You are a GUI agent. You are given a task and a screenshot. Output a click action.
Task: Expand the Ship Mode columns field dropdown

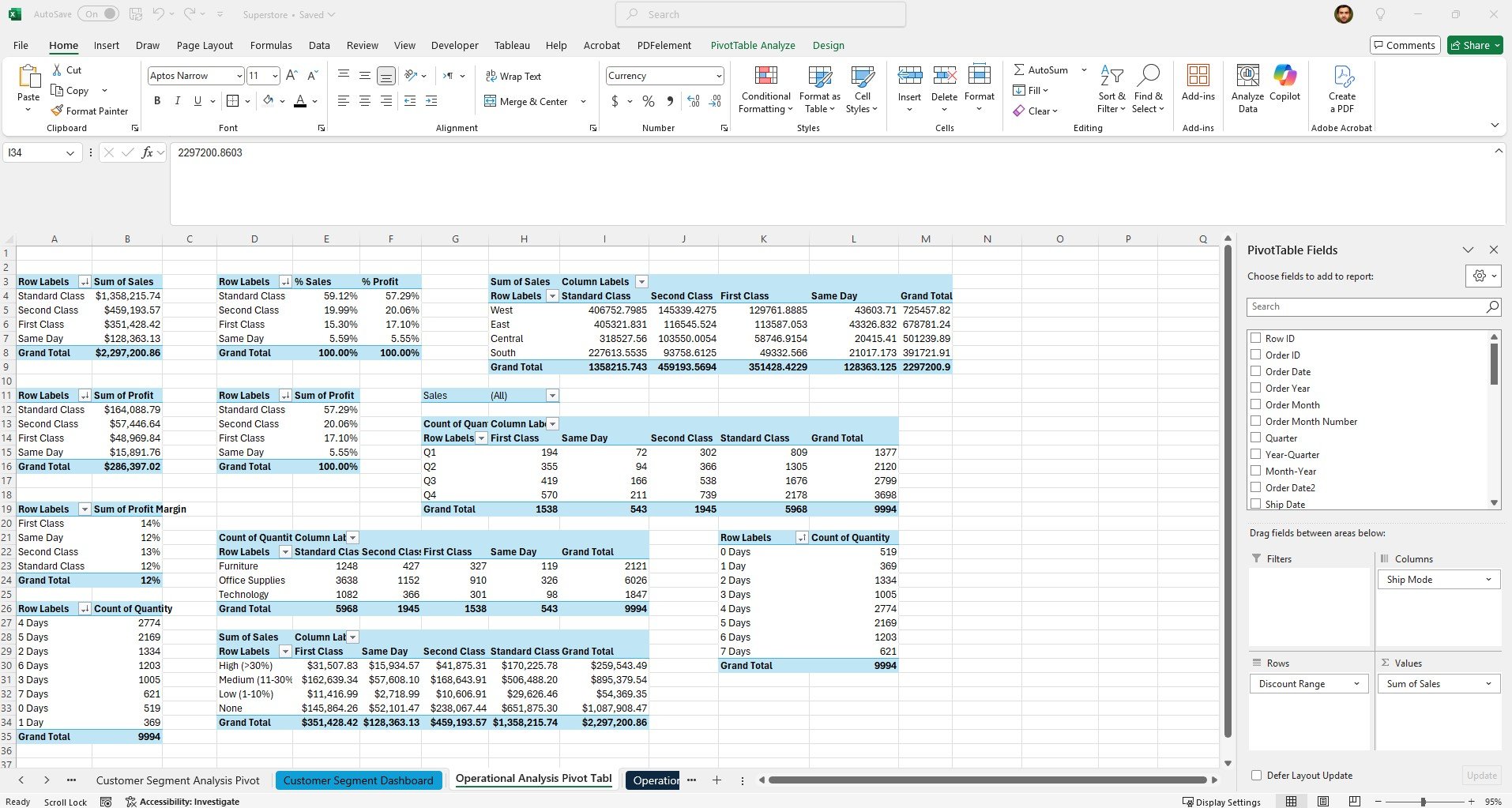pyautogui.click(x=1488, y=580)
